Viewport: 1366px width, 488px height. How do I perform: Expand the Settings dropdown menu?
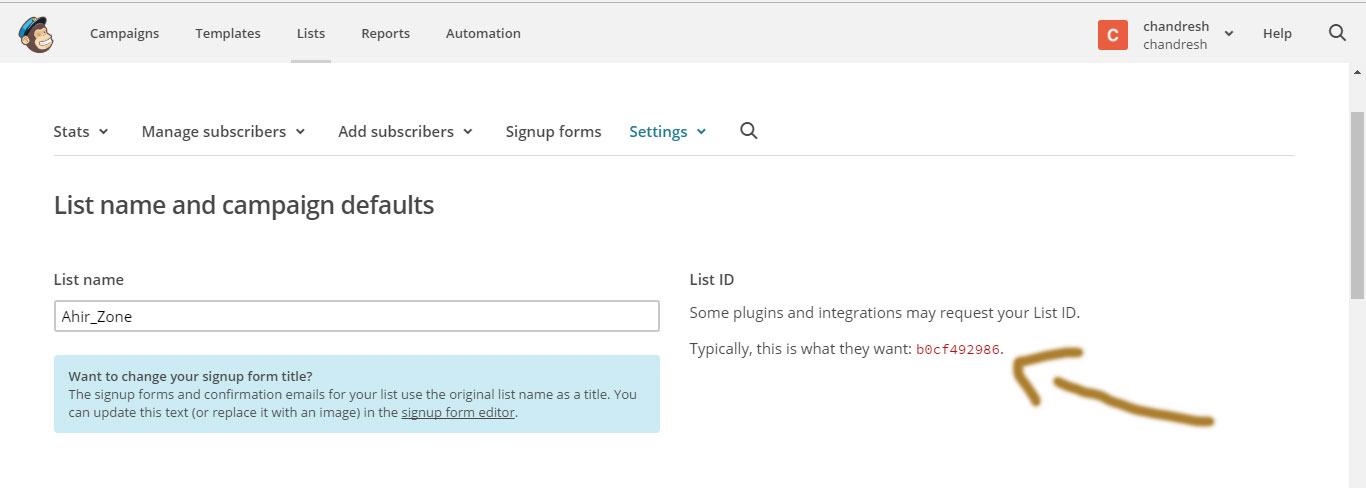pos(668,131)
